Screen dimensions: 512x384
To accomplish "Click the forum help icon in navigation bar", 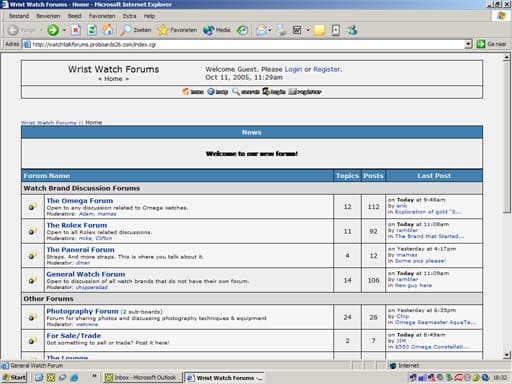I will point(217,92).
